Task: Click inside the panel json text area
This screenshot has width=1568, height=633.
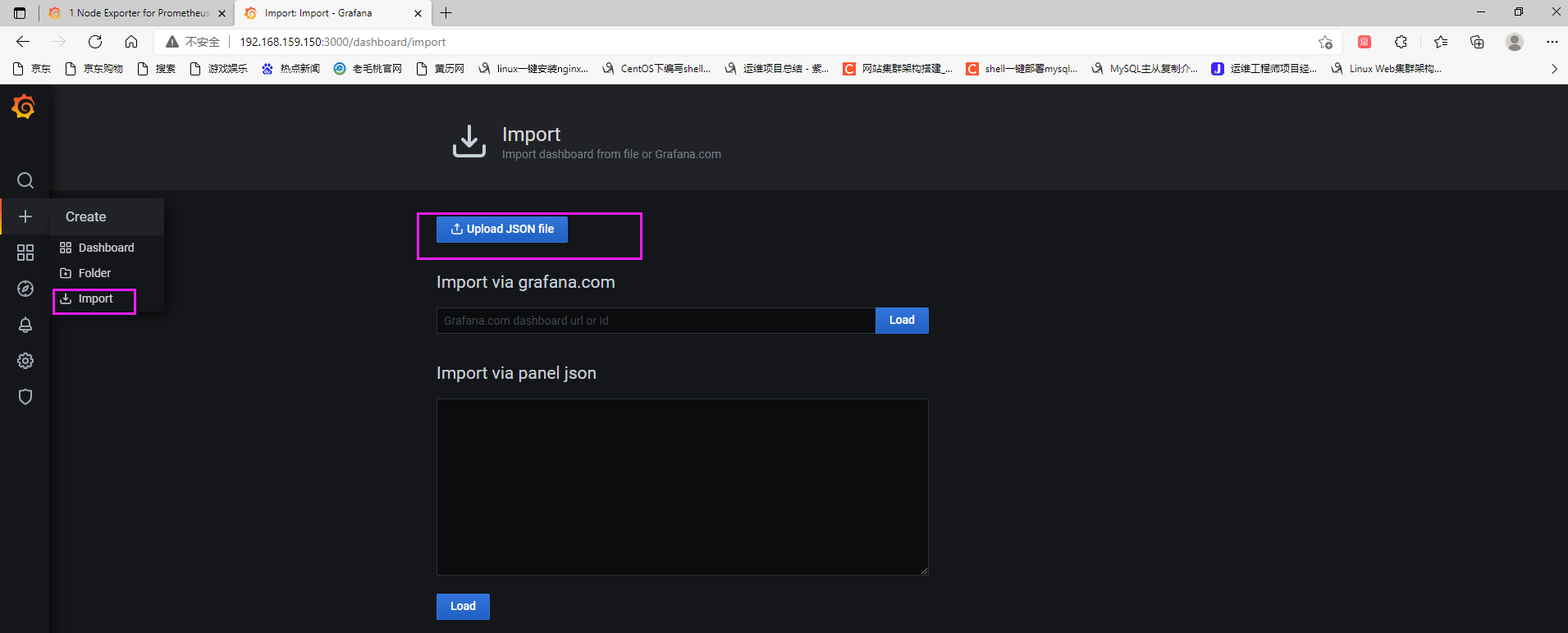Action: (683, 487)
